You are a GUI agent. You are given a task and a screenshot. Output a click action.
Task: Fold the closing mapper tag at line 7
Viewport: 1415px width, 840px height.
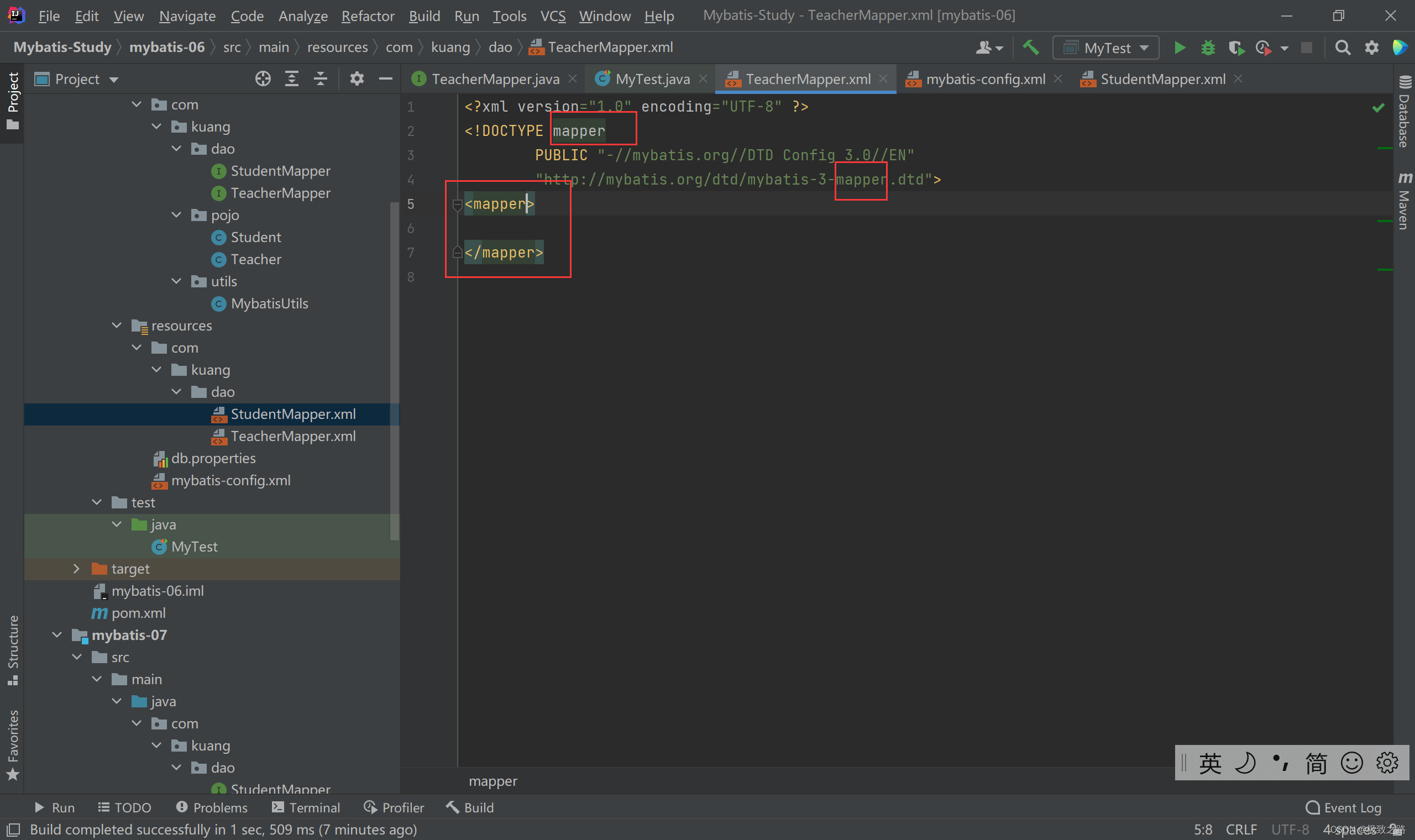[x=457, y=253]
